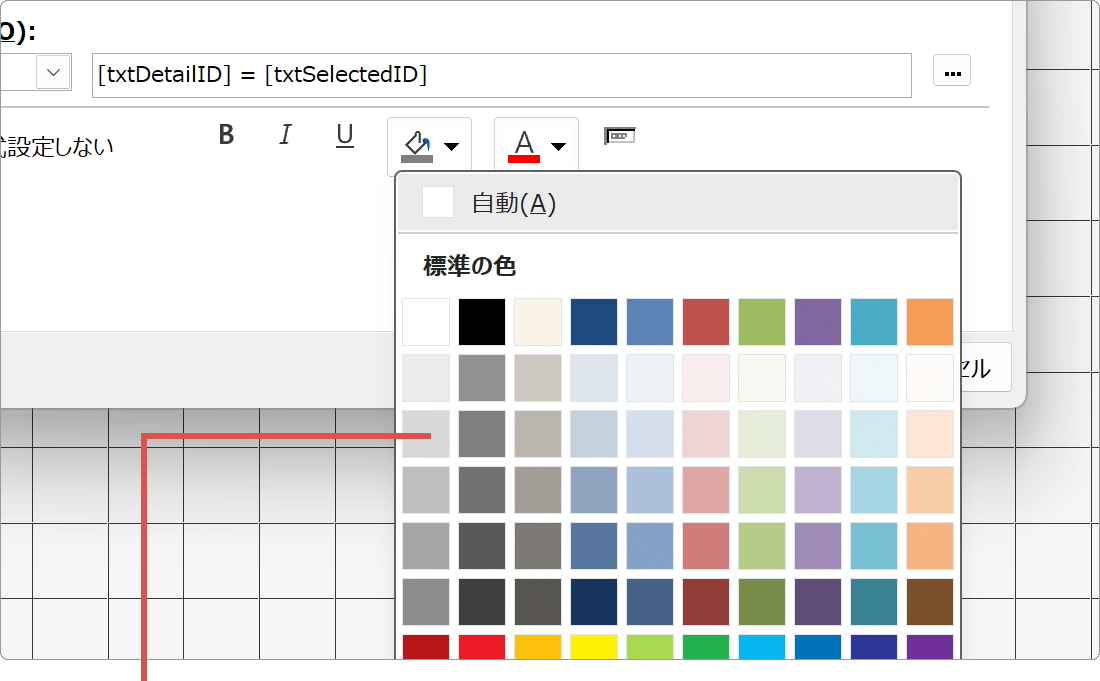This screenshot has width=1100, height=681.
Task: Open the fill color dropdown arrow
Action: point(450,145)
